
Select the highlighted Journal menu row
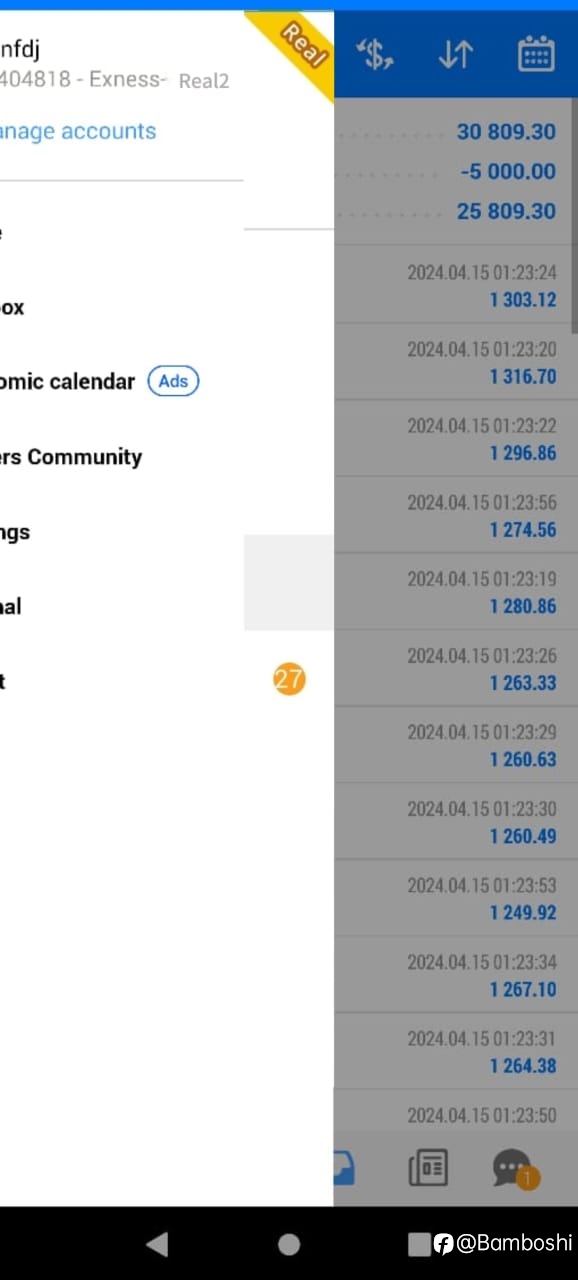(x=167, y=606)
